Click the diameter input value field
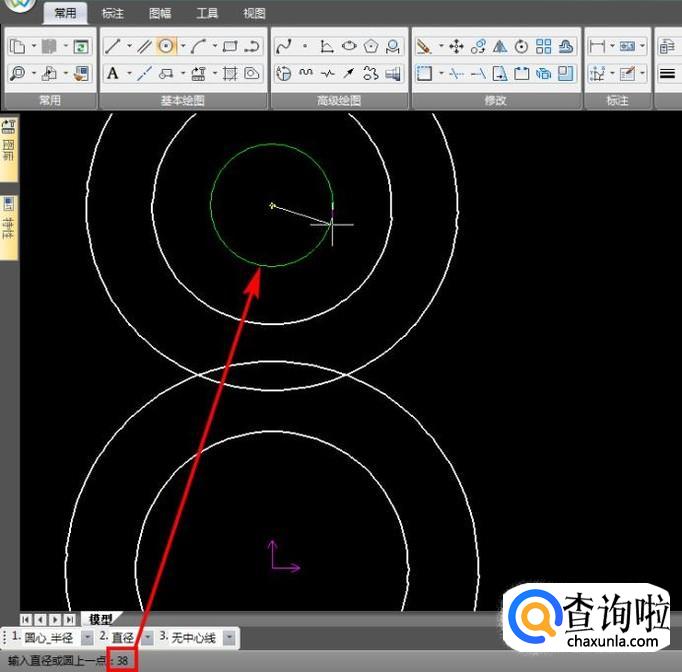The image size is (682, 672). [x=122, y=660]
